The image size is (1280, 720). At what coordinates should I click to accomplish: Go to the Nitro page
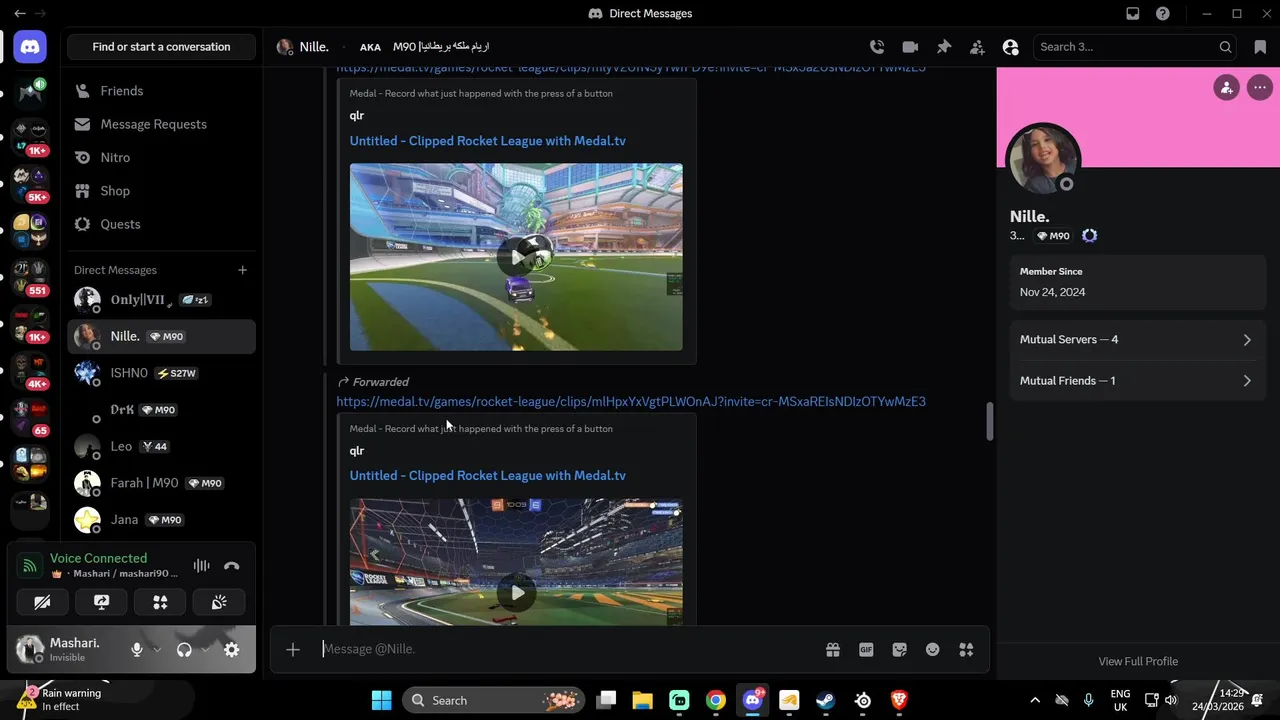[x=161, y=158]
